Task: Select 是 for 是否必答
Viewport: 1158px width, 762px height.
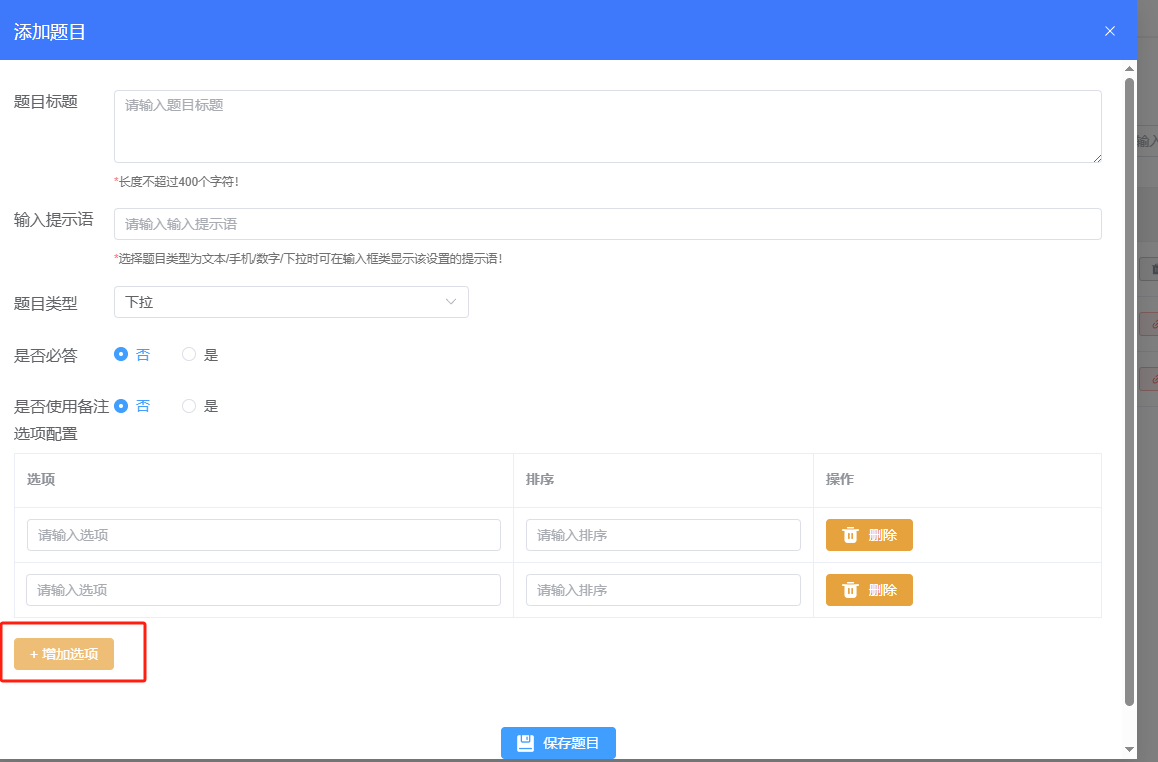Action: 200,354
